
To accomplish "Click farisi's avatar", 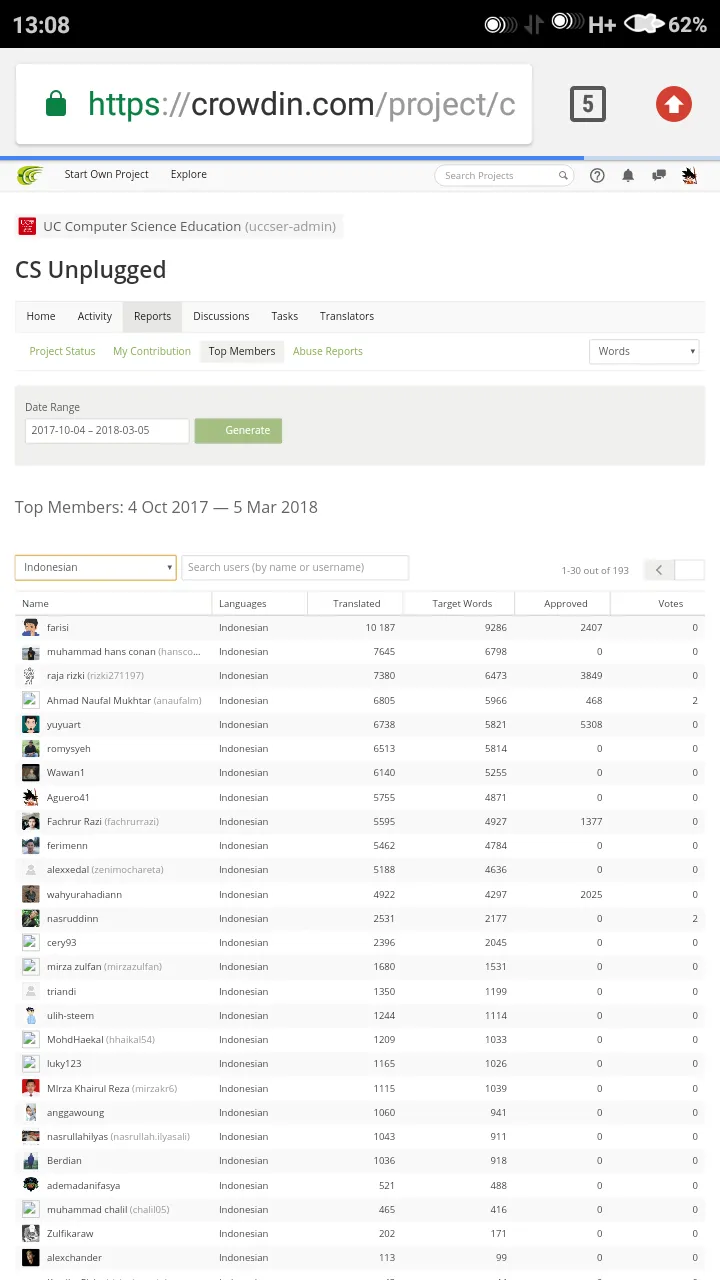I will [31, 628].
